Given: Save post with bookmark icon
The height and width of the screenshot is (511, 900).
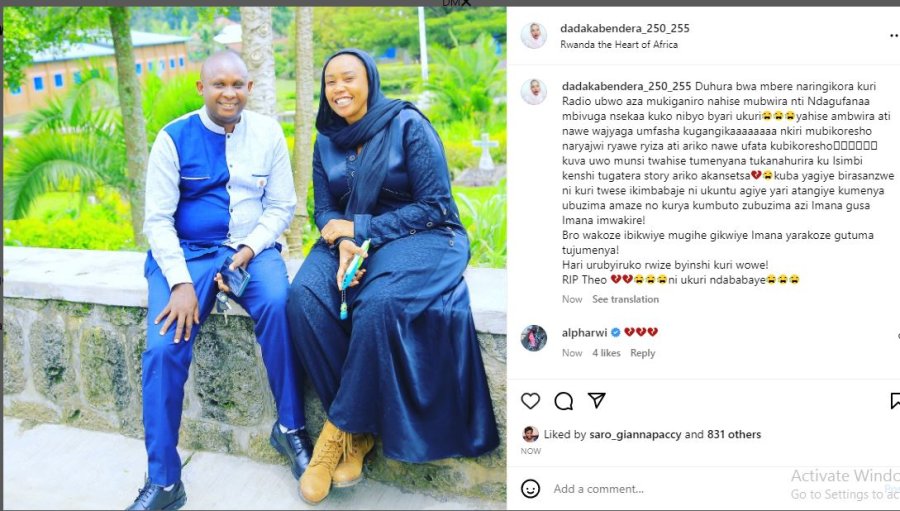Looking at the screenshot, I should tap(895, 401).
